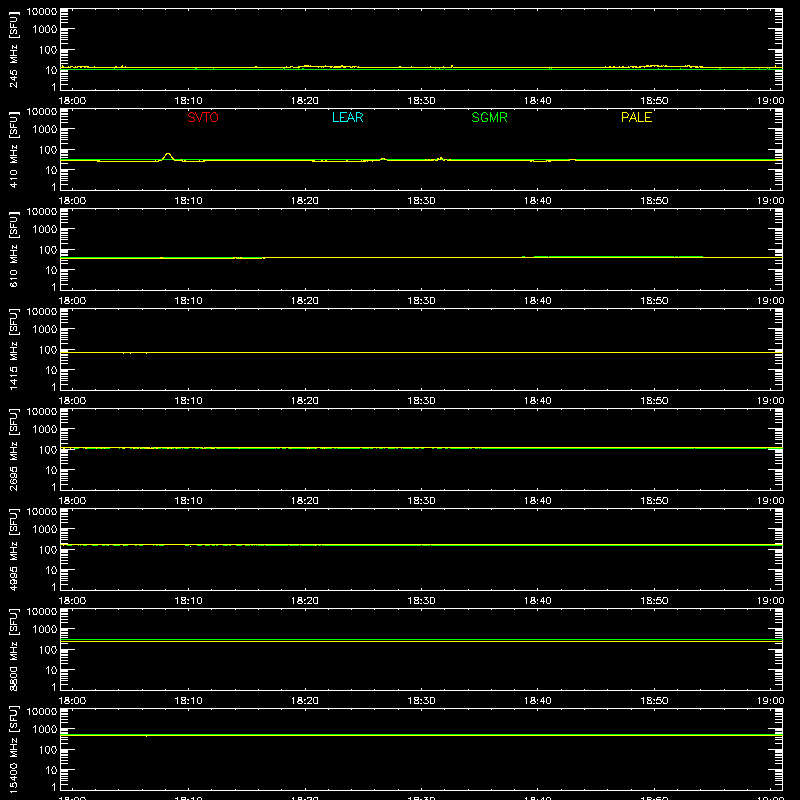The width and height of the screenshot is (800, 800).
Task: Click 18:20 tick label under 410 MHz panel
Action: [305, 201]
